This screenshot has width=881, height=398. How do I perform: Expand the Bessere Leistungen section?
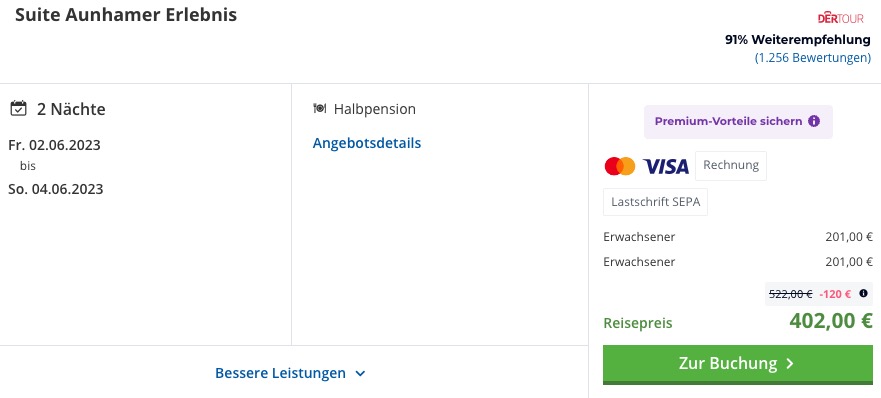tap(290, 373)
